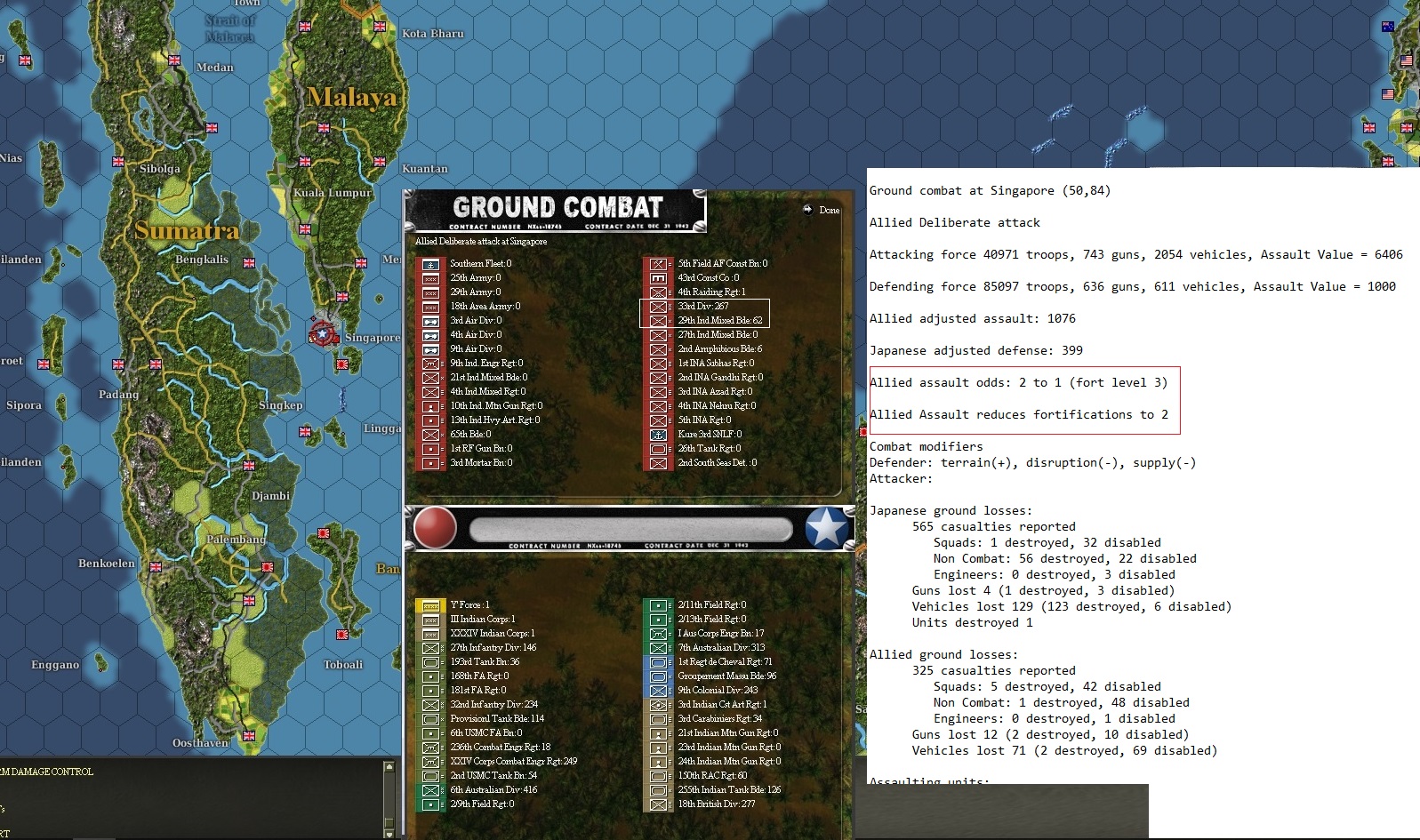This screenshot has width=1420, height=840.
Task: Click the Oosthaven label on Sumatra
Action: point(200,743)
